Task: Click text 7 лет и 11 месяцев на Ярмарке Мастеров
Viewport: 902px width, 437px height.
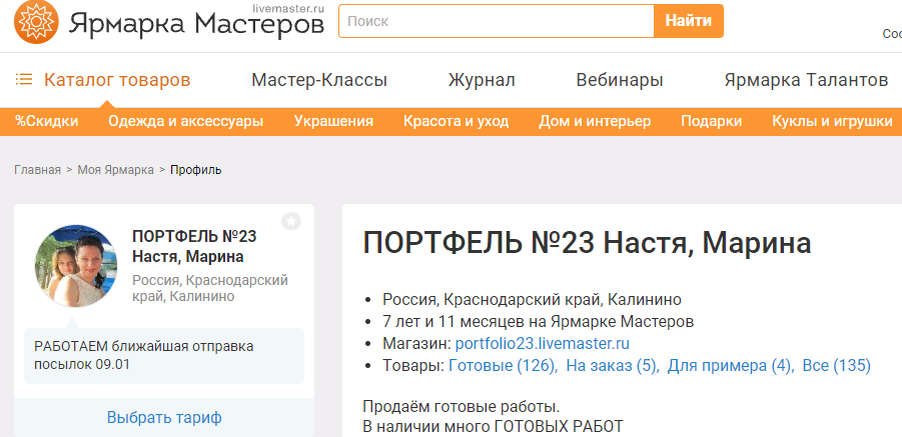Action: click(538, 321)
